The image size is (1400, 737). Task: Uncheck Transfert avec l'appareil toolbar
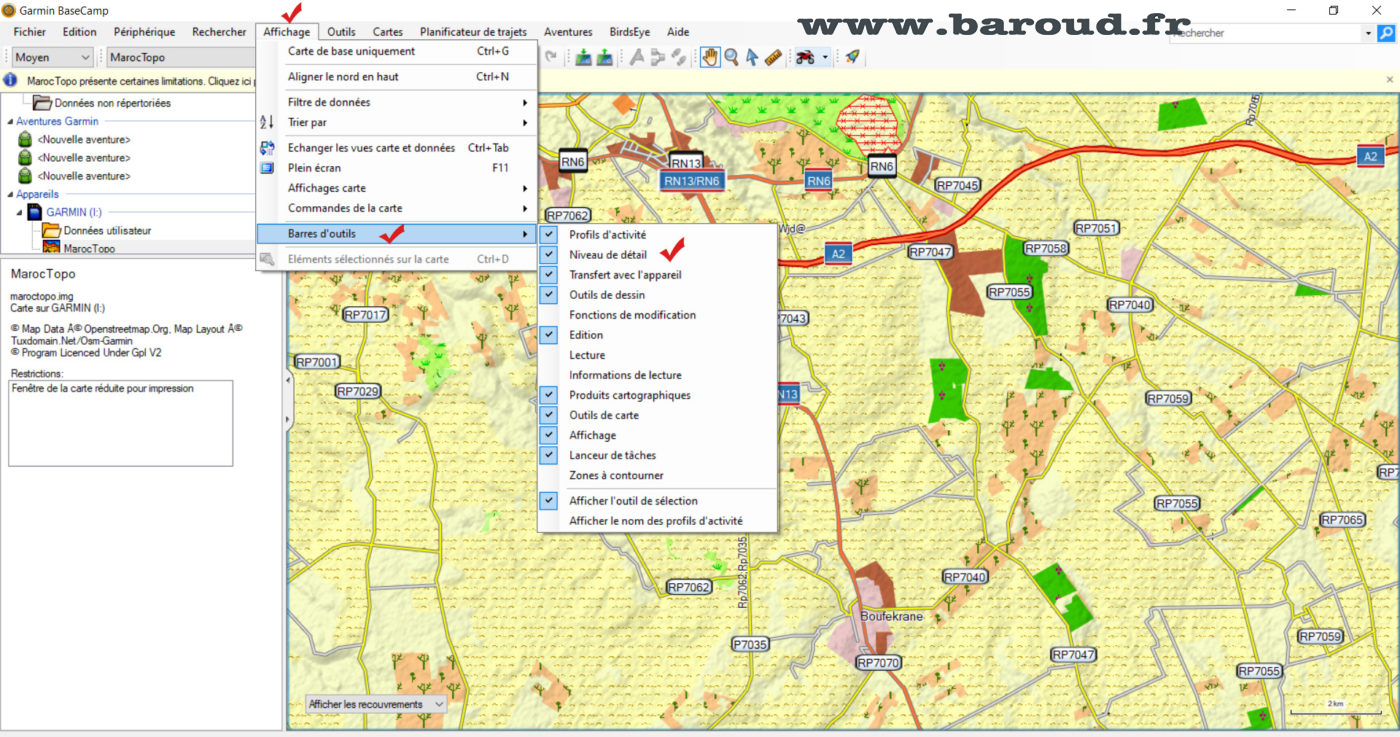pos(548,275)
